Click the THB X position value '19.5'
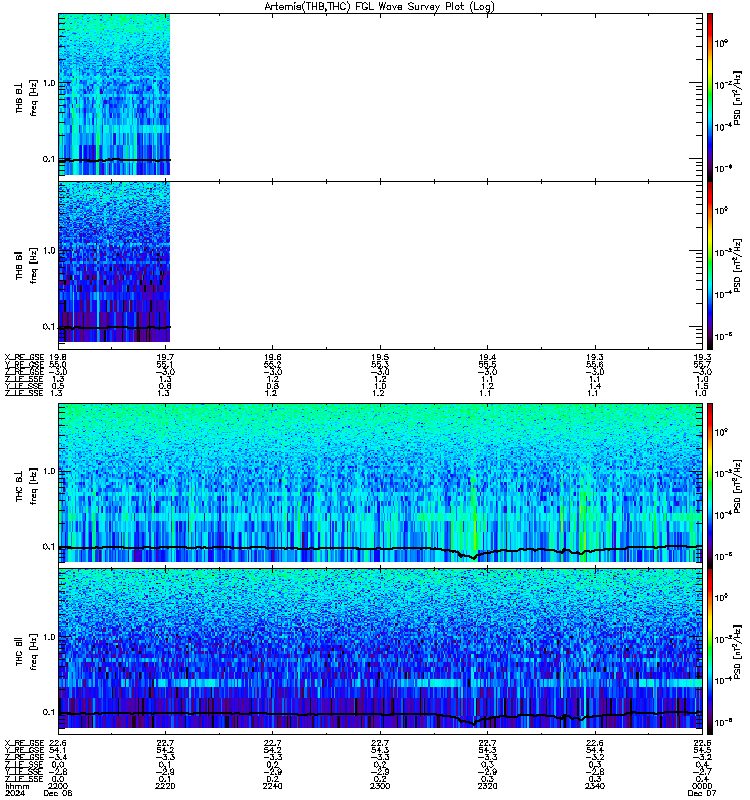This screenshot has width=750, height=800. (380, 358)
